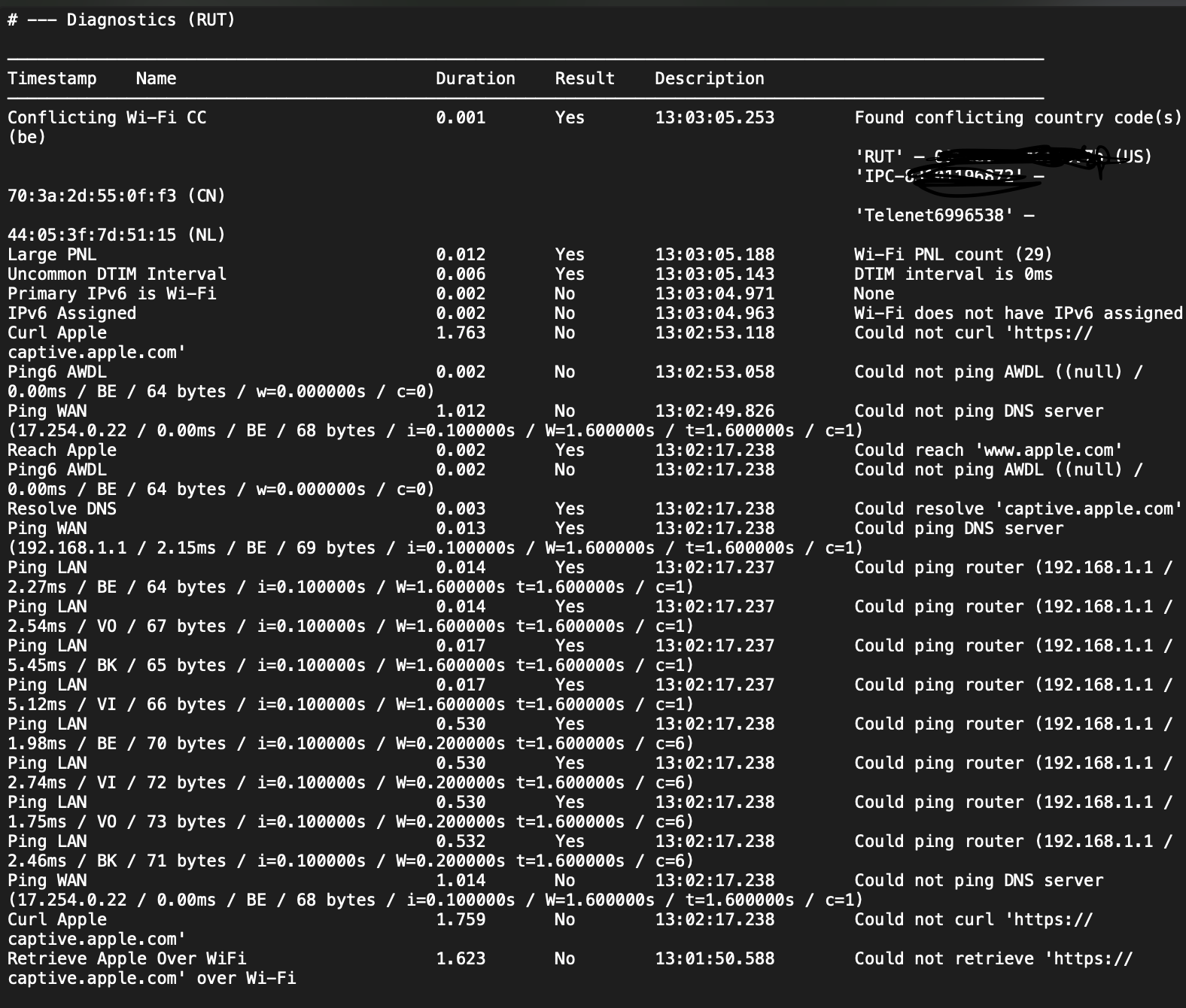The width and height of the screenshot is (1186, 1008).
Task: Click the 'Reach Apple' row name
Action: (62, 450)
